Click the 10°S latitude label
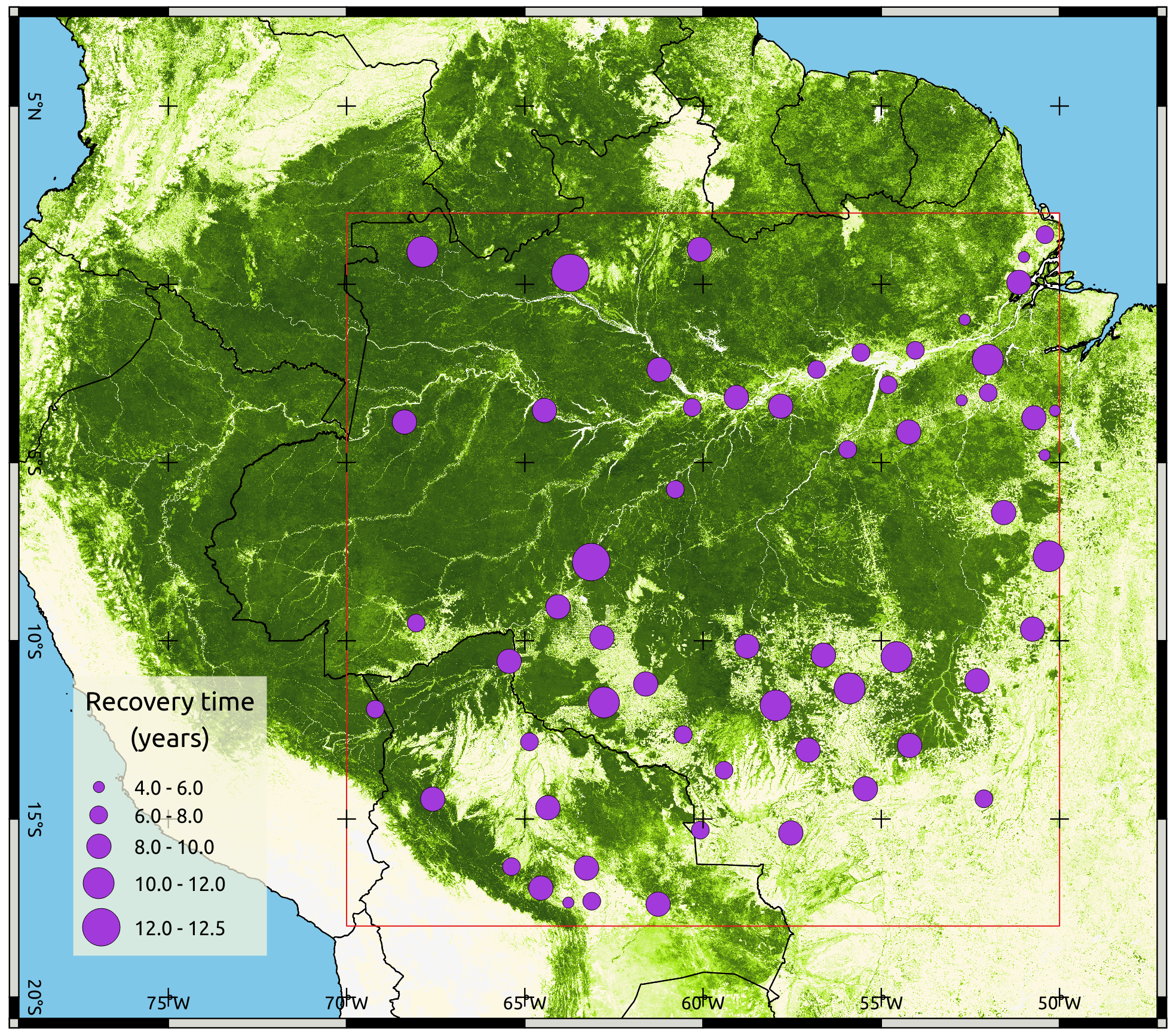 tap(35, 641)
